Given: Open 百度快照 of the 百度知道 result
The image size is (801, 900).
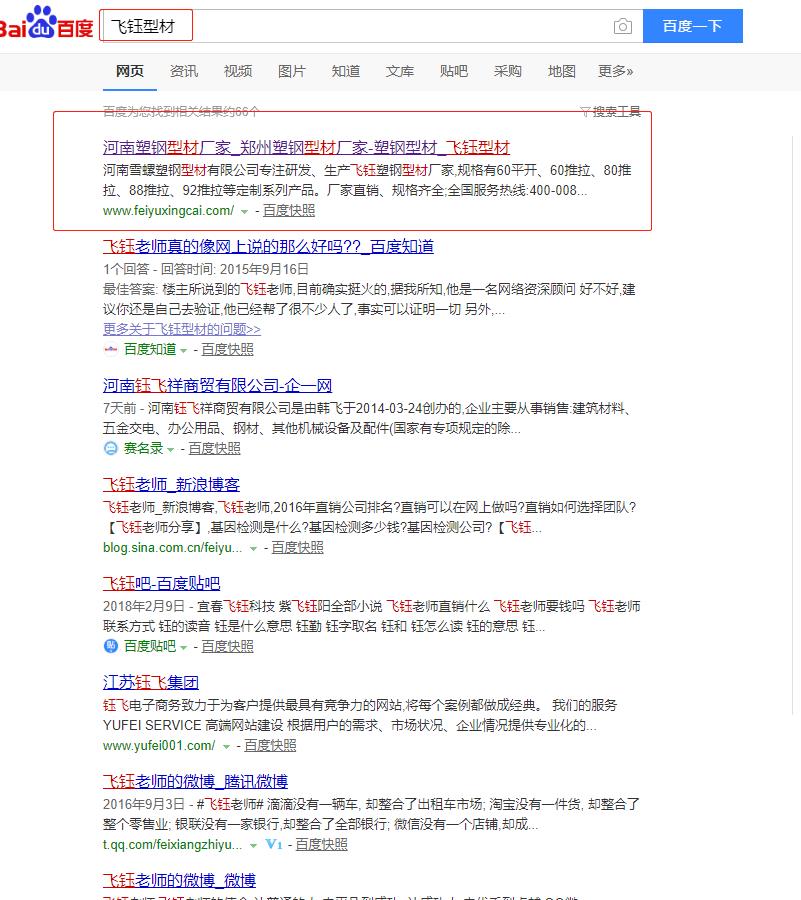Looking at the screenshot, I should (227, 349).
